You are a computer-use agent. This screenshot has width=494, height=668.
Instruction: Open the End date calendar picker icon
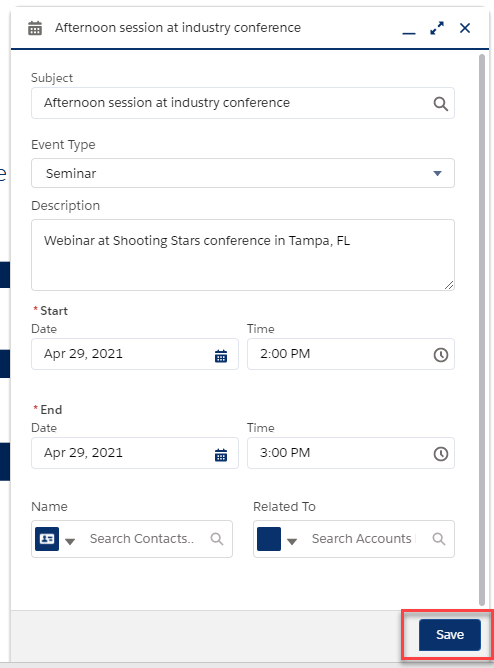pyautogui.click(x=221, y=455)
